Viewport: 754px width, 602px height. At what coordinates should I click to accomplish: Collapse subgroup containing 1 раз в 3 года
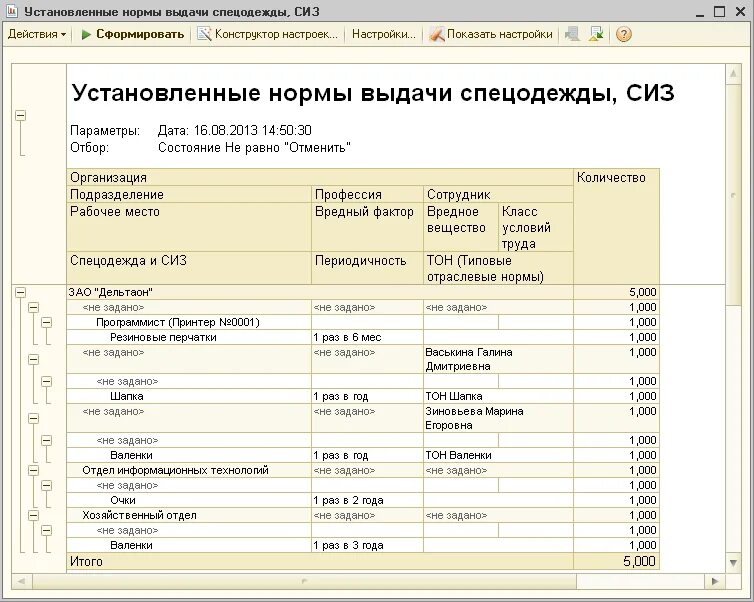point(46,530)
